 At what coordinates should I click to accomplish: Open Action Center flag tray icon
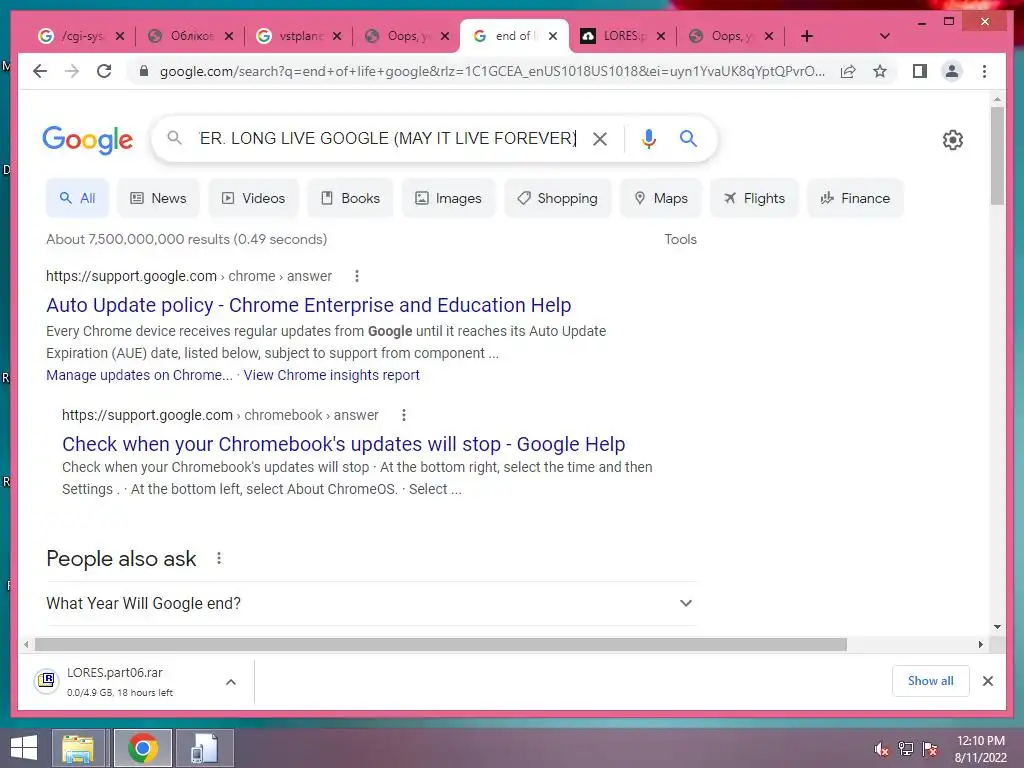point(930,749)
